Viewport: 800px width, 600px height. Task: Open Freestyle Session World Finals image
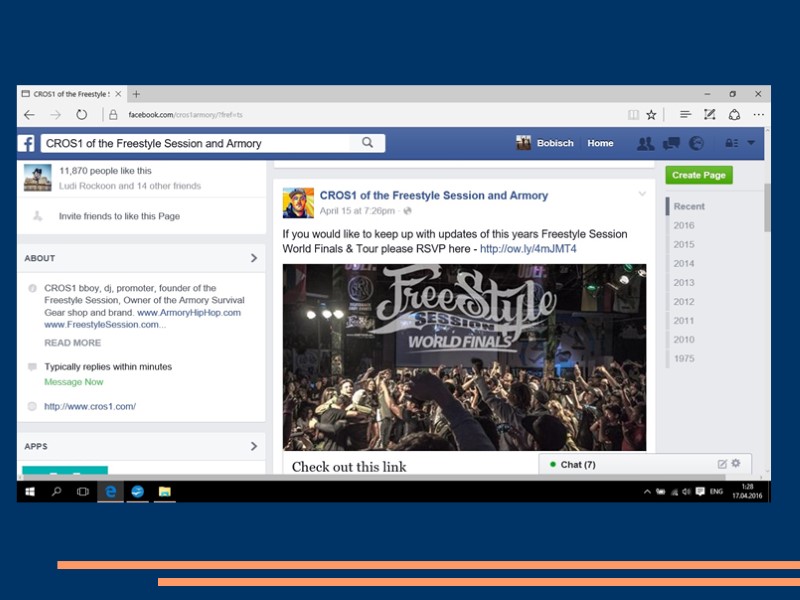pyautogui.click(x=464, y=357)
